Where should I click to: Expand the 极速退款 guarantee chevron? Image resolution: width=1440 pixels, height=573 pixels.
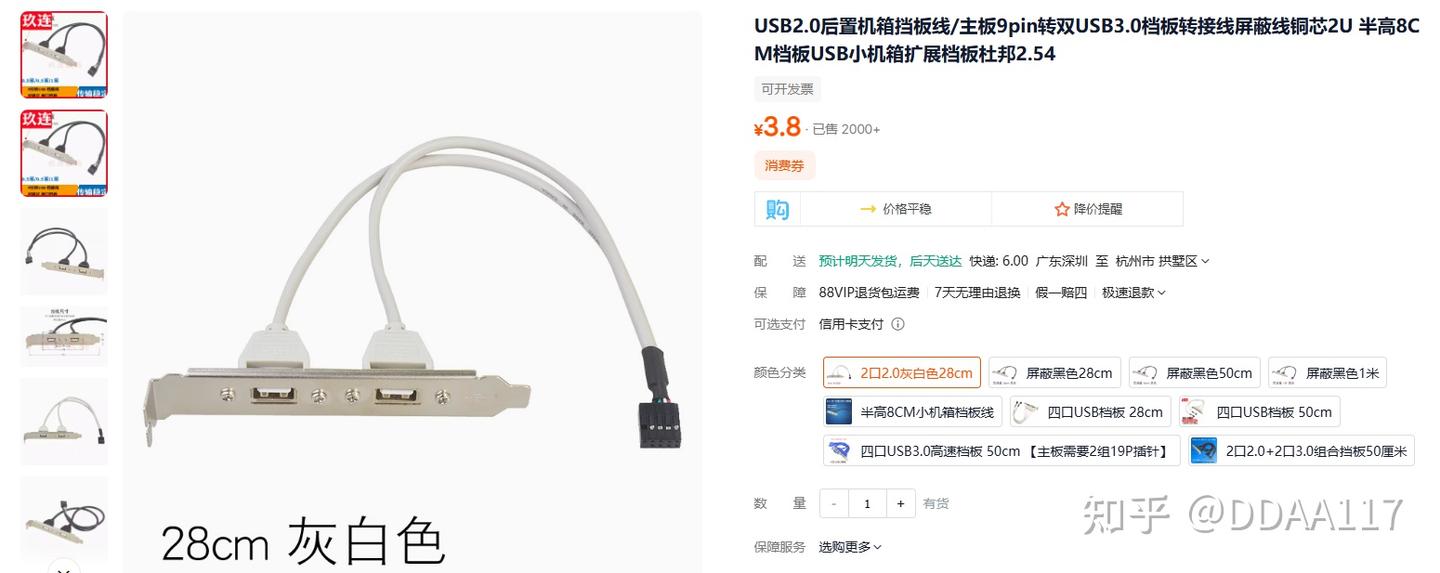1161,293
